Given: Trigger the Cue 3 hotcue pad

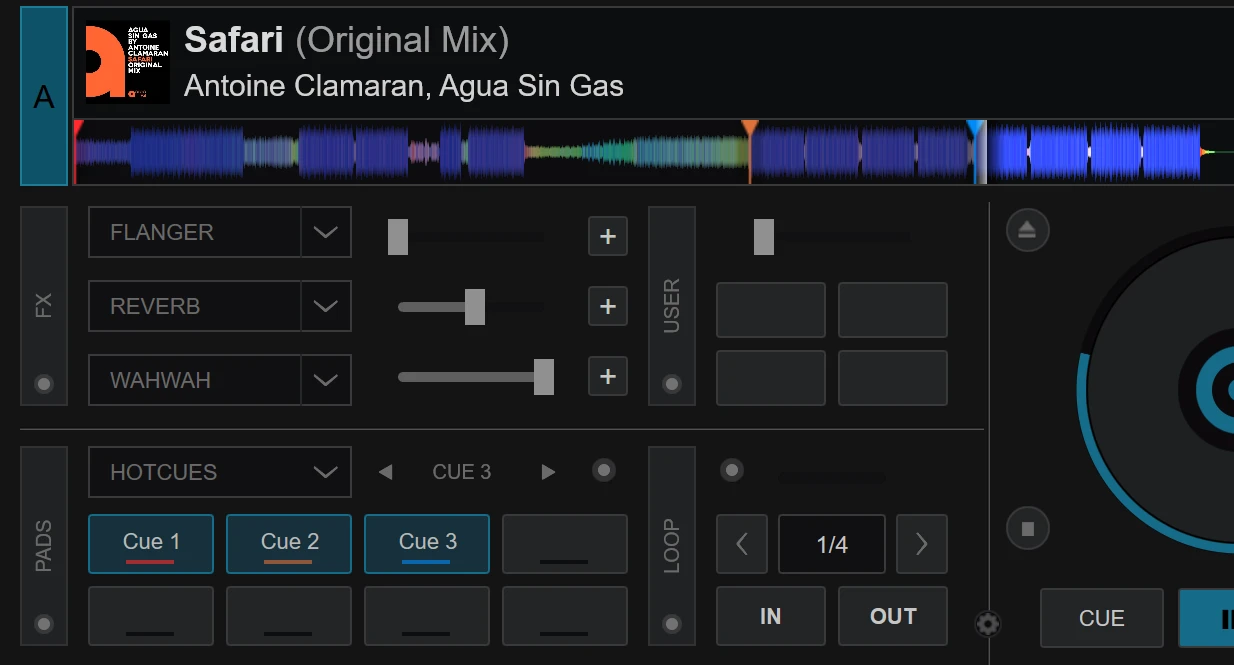Looking at the screenshot, I should coord(427,544).
